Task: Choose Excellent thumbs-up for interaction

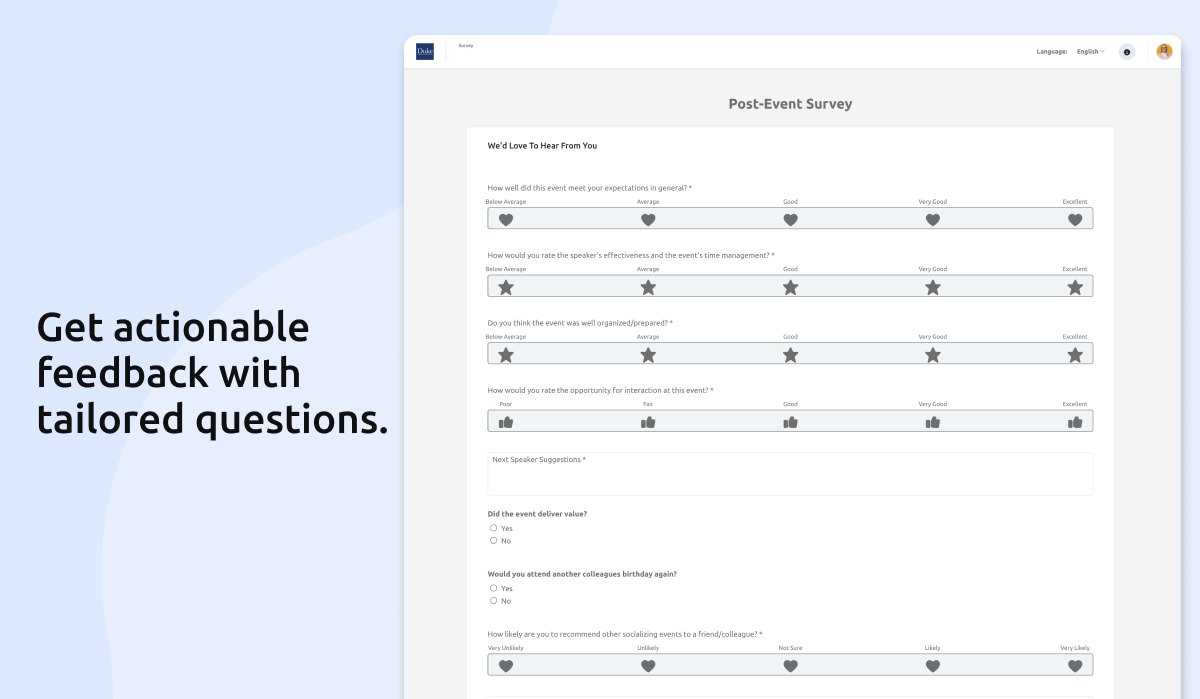Action: (x=1075, y=422)
